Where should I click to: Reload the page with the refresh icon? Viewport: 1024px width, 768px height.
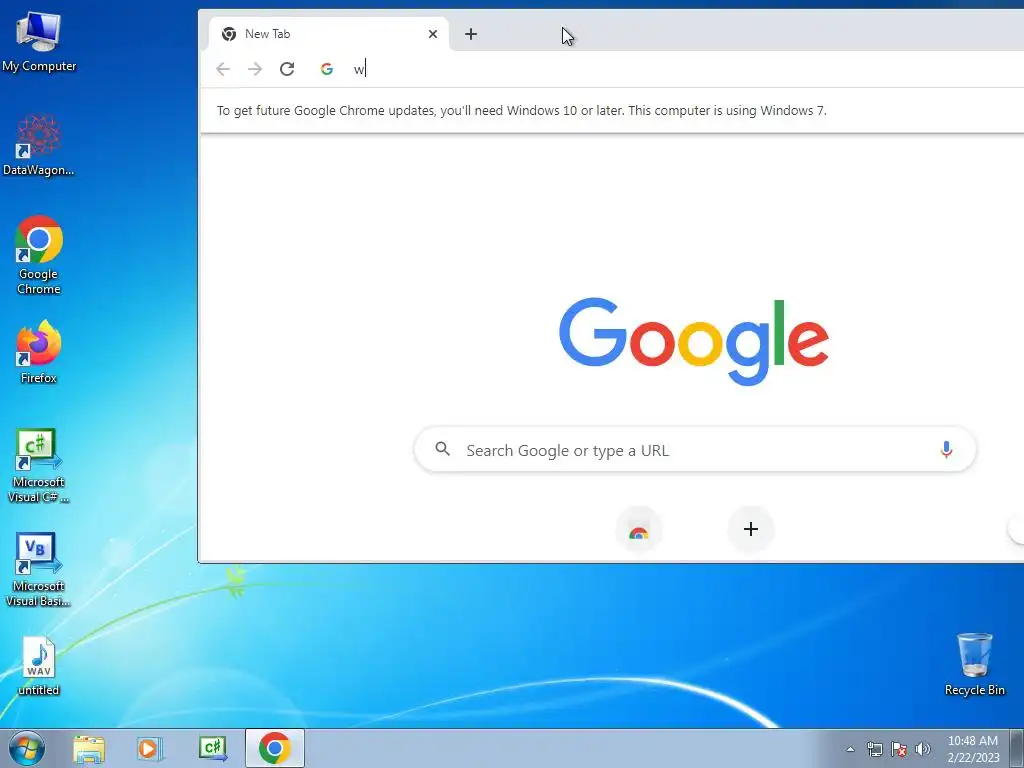click(x=287, y=69)
